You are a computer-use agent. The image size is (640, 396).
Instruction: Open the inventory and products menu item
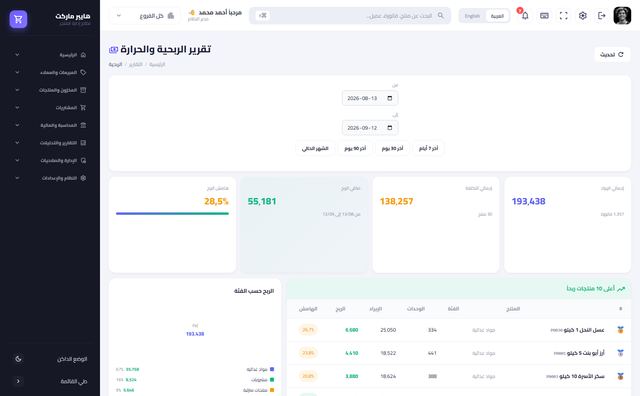point(50,90)
